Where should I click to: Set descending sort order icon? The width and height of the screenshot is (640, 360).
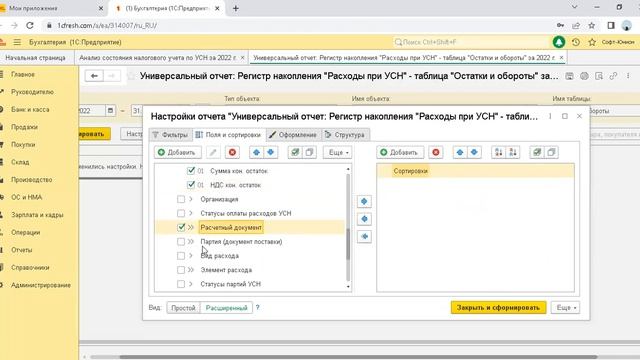pyautogui.click(x=513, y=152)
